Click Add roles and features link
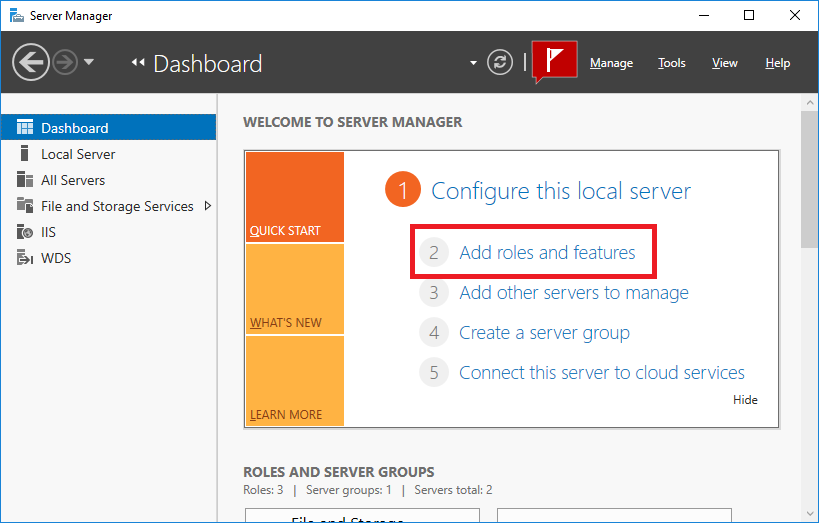 [547, 252]
